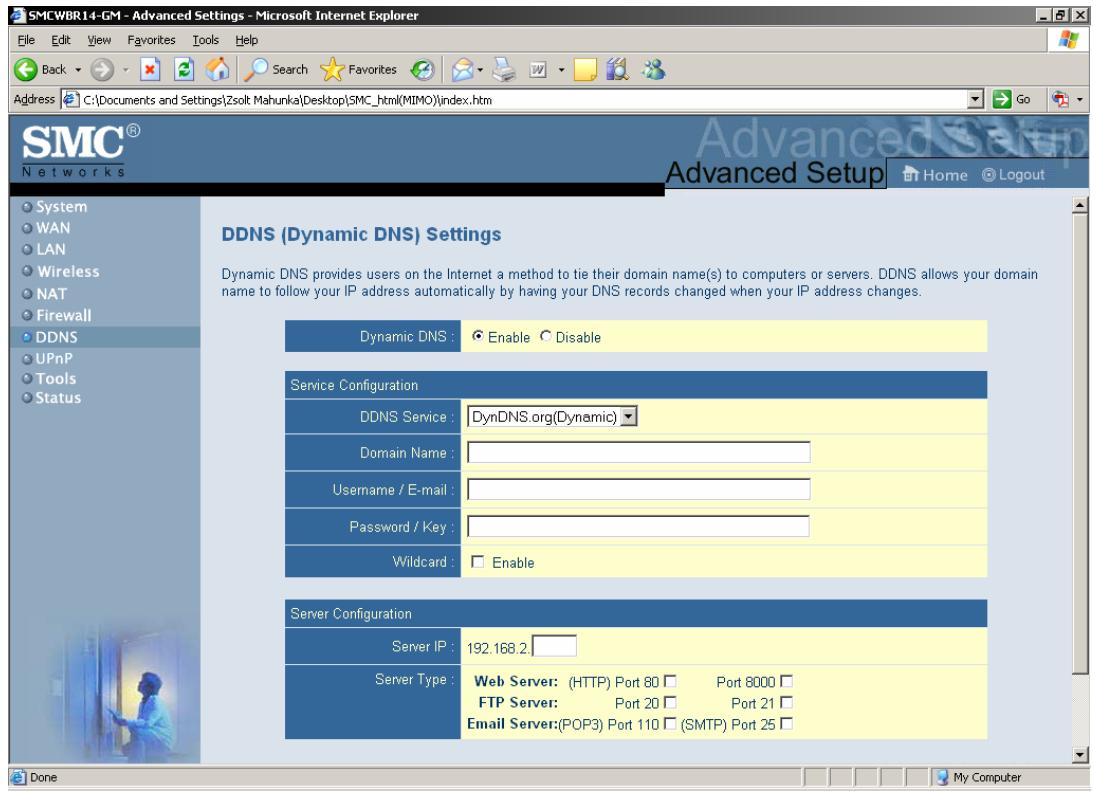Image resolution: width=1093 pixels, height=793 pixels.
Task: Go to browser Home page icon
Action: [x=217, y=69]
